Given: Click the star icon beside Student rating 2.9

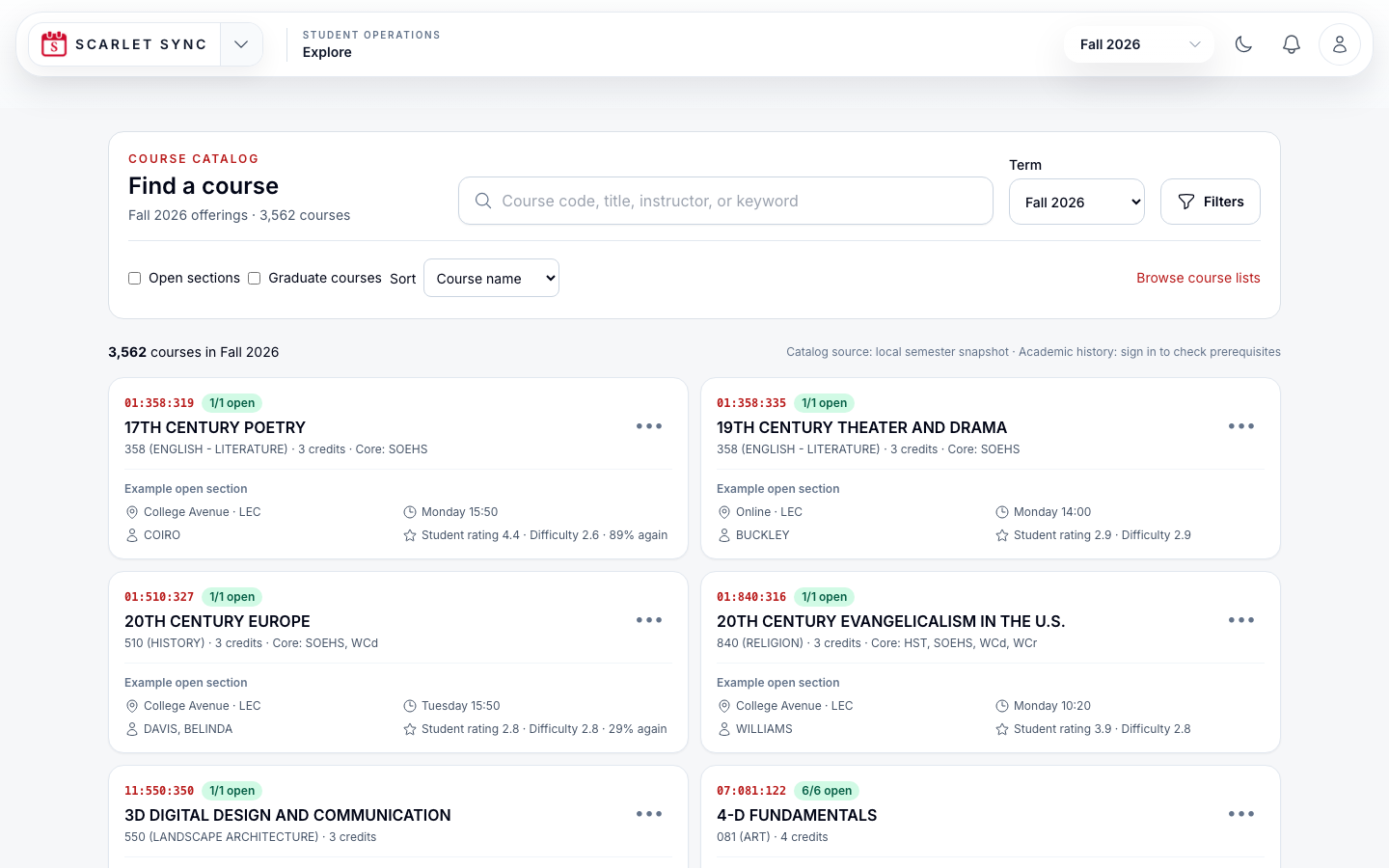Looking at the screenshot, I should (1002, 535).
